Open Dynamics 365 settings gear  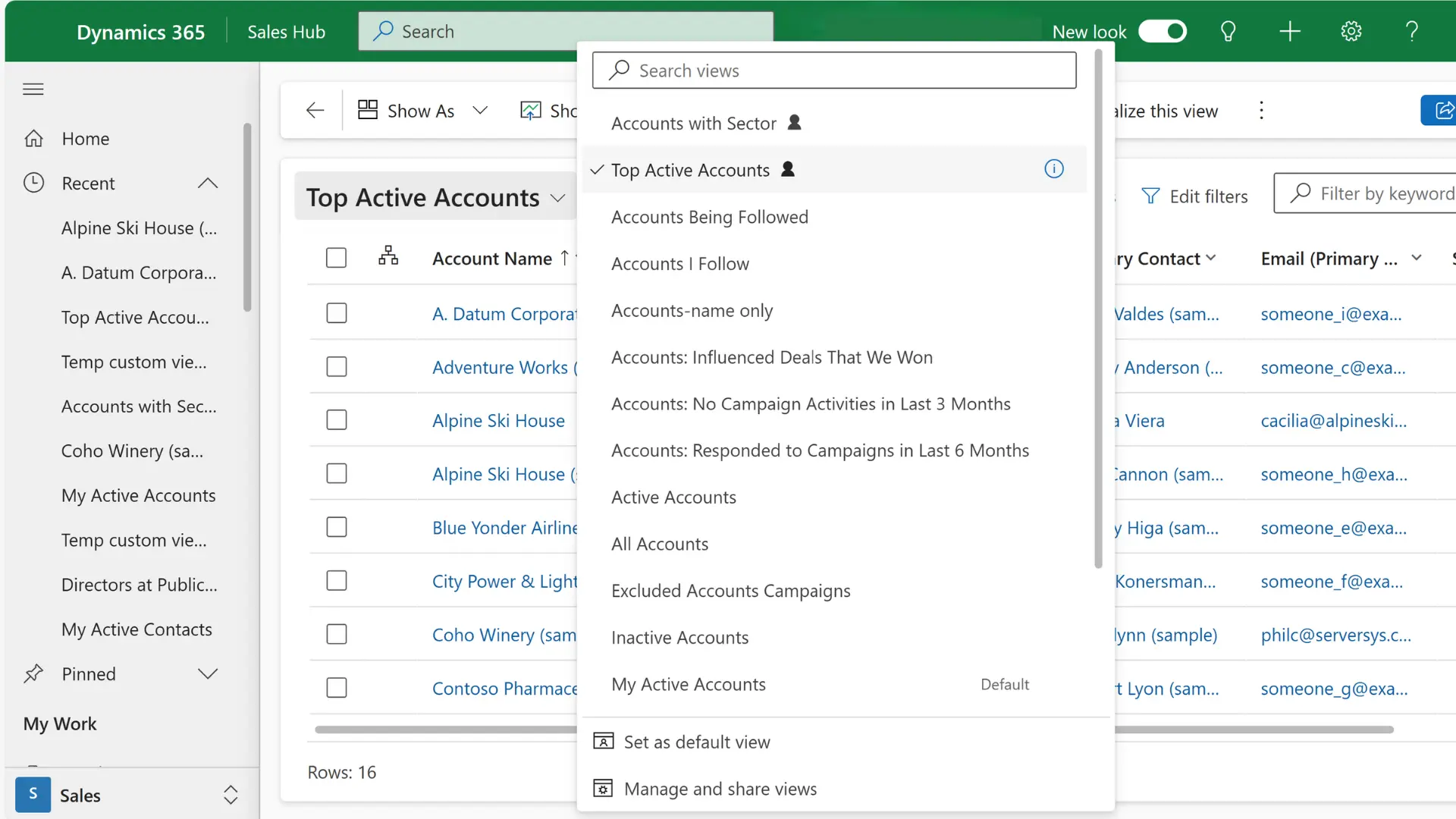[1350, 31]
